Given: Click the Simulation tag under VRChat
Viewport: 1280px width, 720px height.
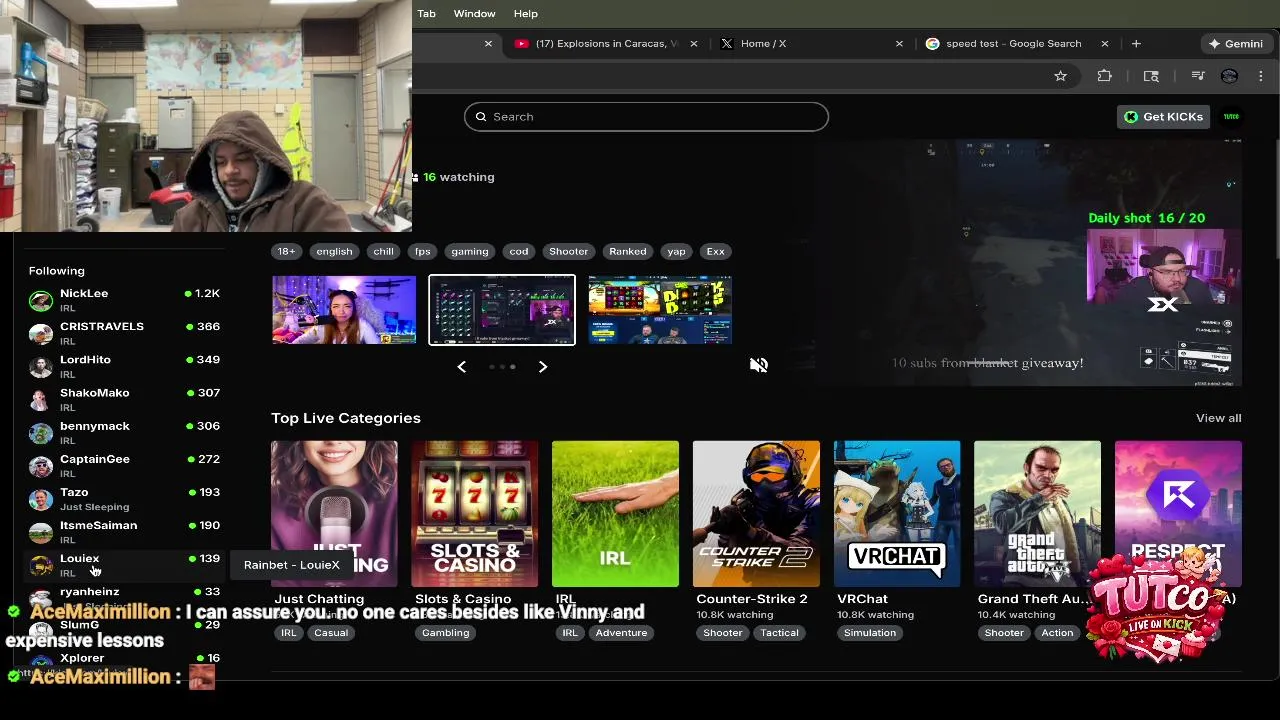Looking at the screenshot, I should (870, 633).
